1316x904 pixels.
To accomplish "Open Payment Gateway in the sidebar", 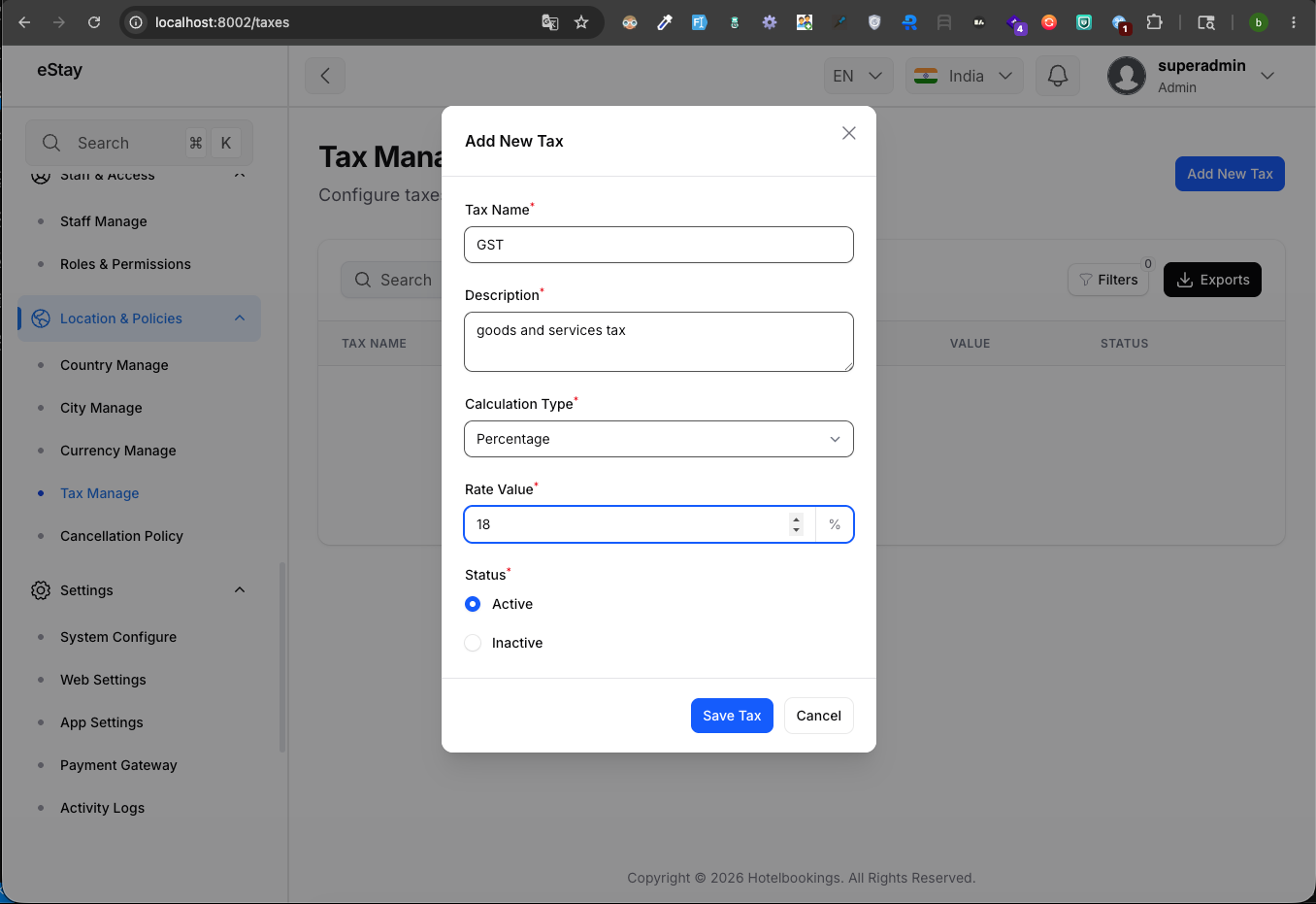I will pyautogui.click(x=118, y=765).
